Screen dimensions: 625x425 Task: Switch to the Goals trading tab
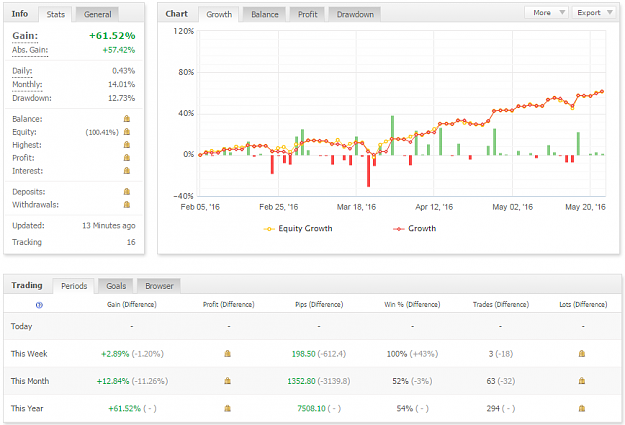coord(116,286)
